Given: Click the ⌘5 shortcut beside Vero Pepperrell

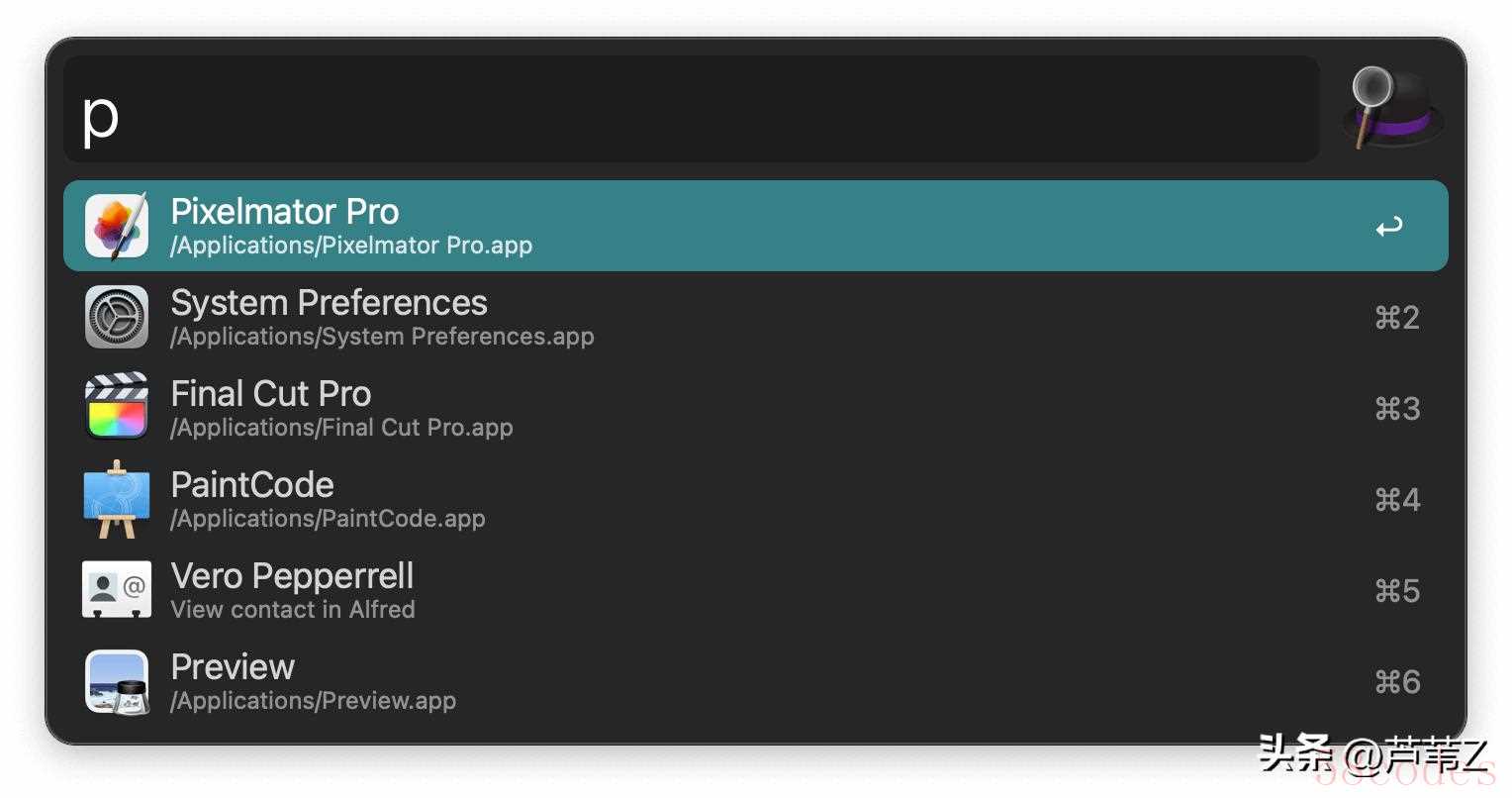Looking at the screenshot, I should (x=1397, y=591).
